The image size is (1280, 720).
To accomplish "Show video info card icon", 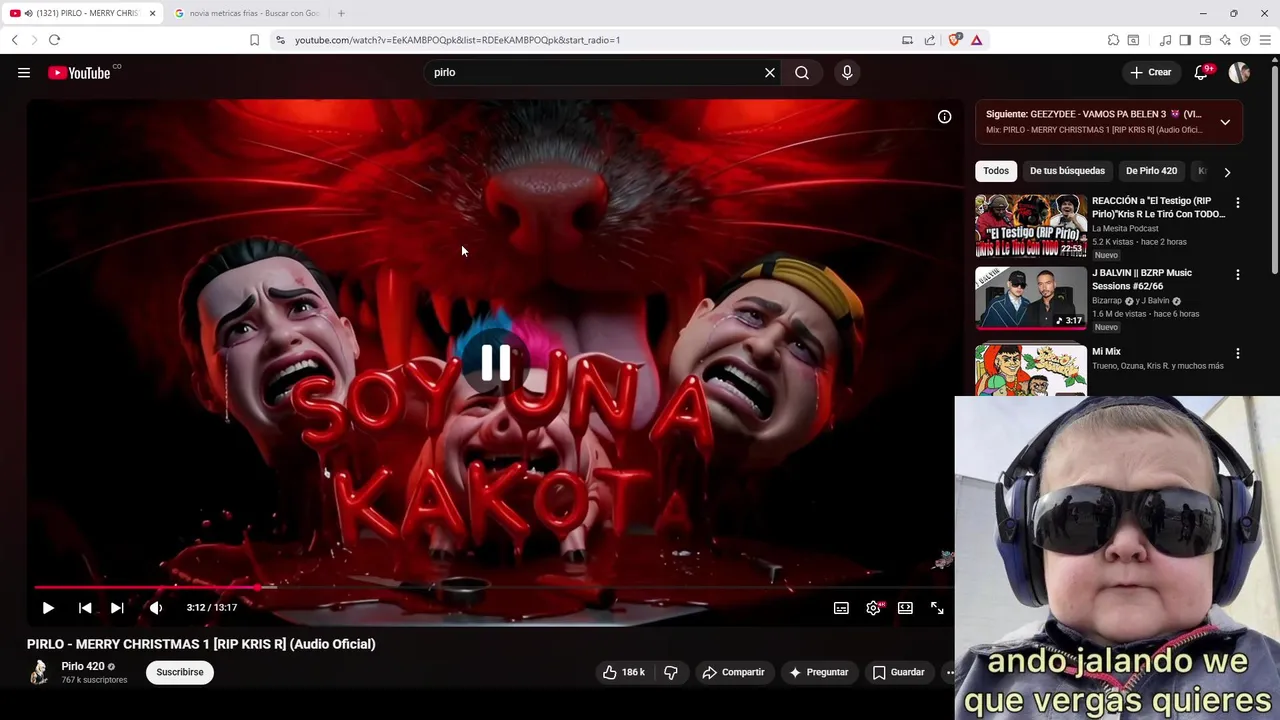I will coord(944,117).
